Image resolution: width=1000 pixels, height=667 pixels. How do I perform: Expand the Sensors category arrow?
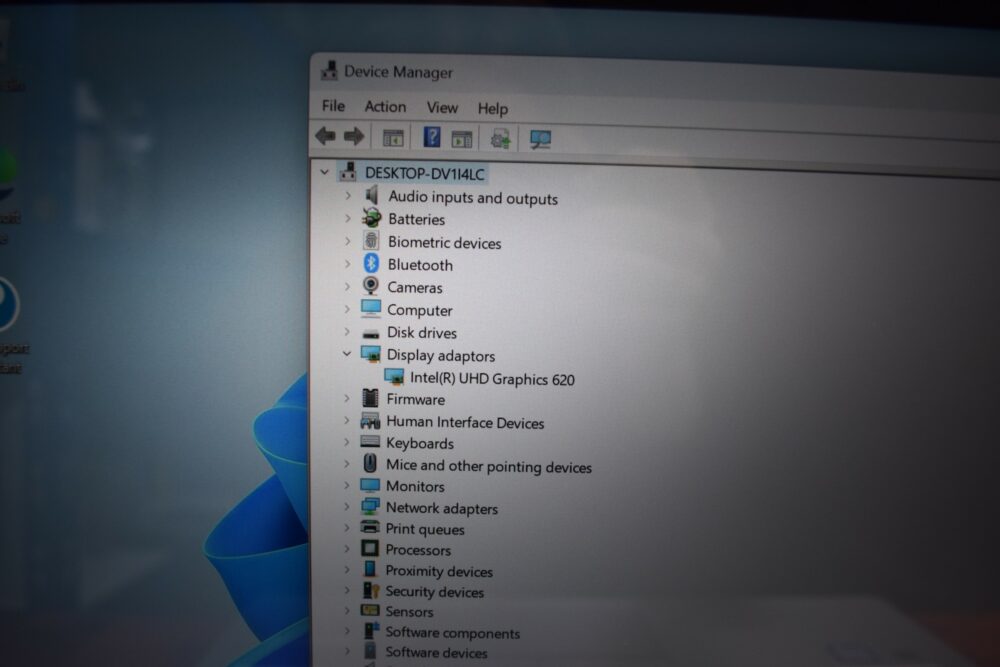(x=346, y=611)
